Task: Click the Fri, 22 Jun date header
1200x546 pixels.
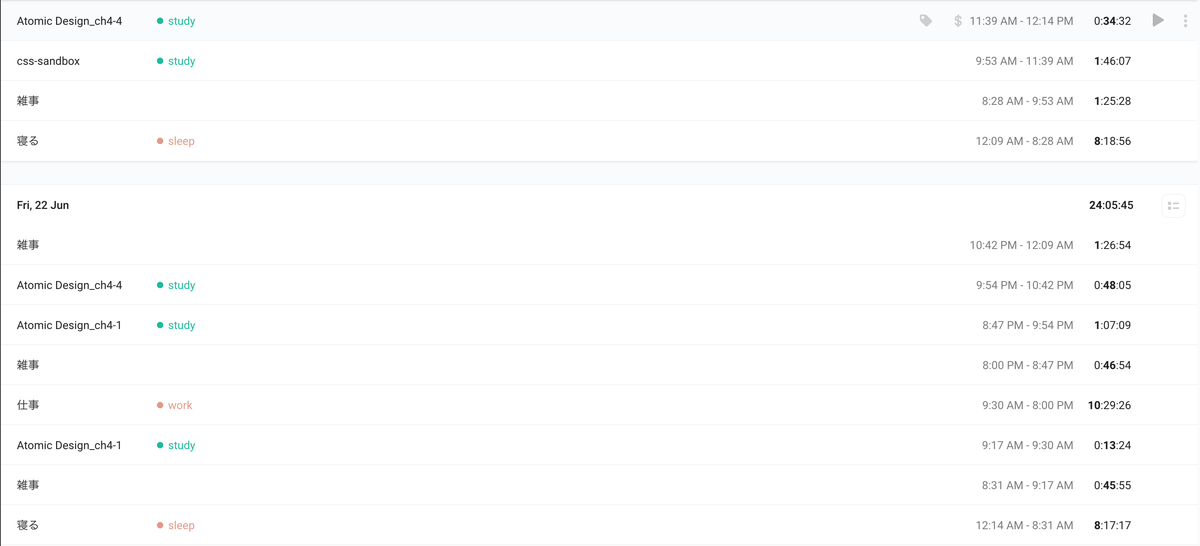Action: pyautogui.click(x=43, y=205)
